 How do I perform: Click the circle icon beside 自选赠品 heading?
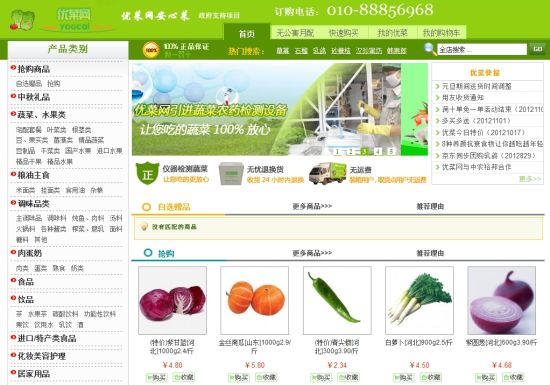point(147,207)
